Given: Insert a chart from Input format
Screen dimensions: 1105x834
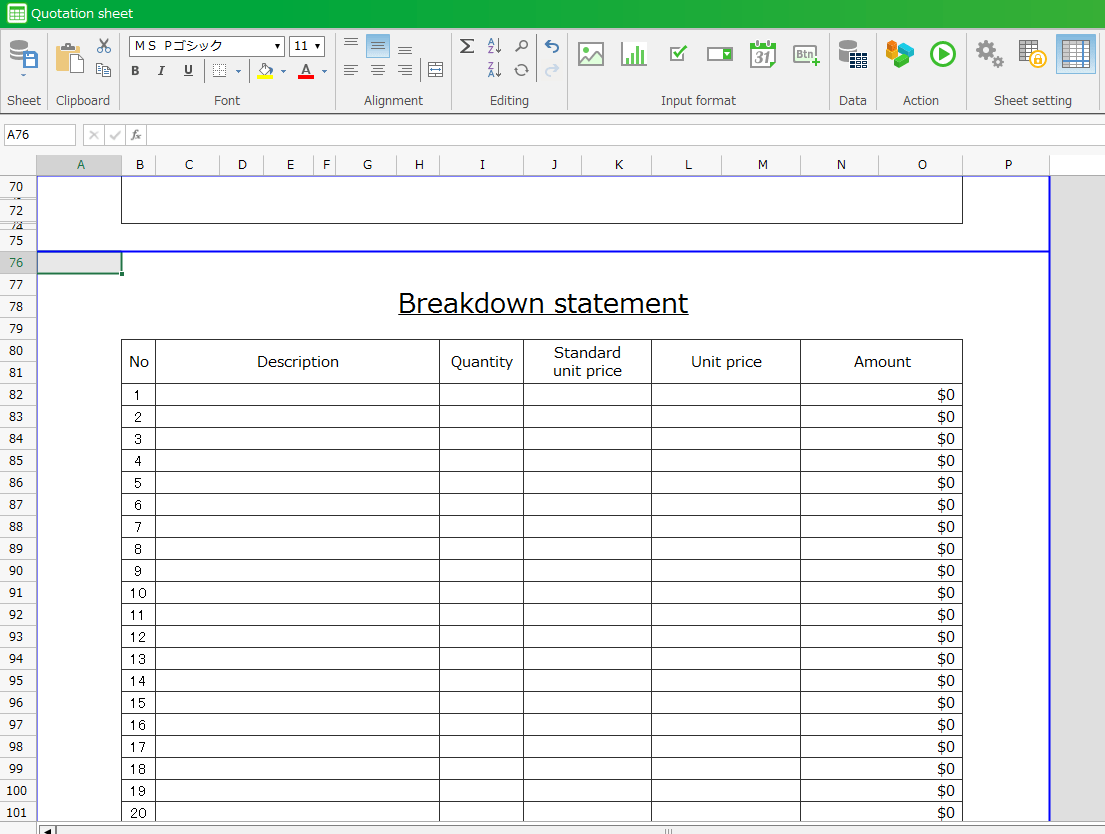Looking at the screenshot, I should click(634, 55).
